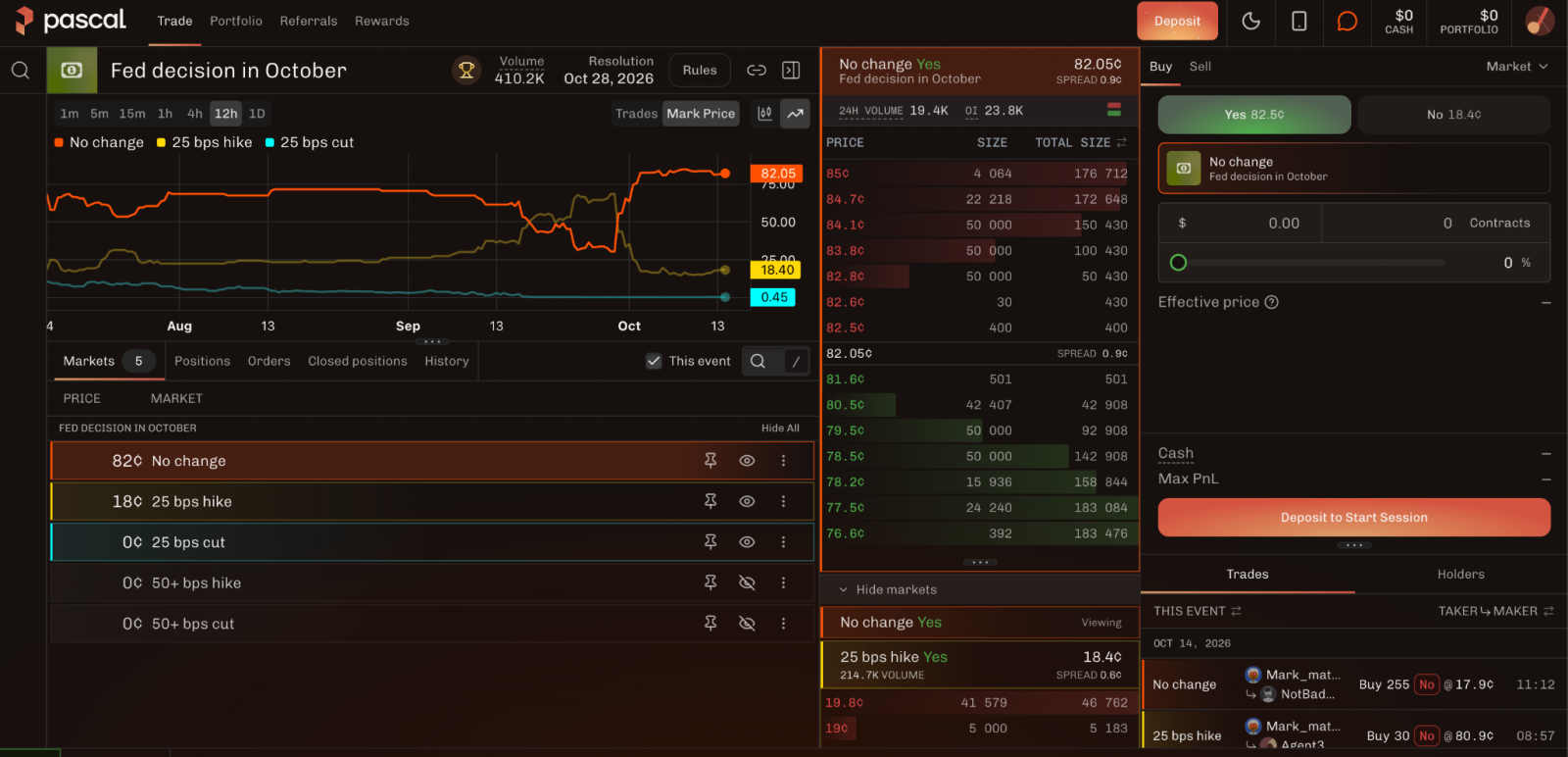Expand the 25 bps hike Yes order book
Screen dimensions: 1568x757
(x=980, y=665)
